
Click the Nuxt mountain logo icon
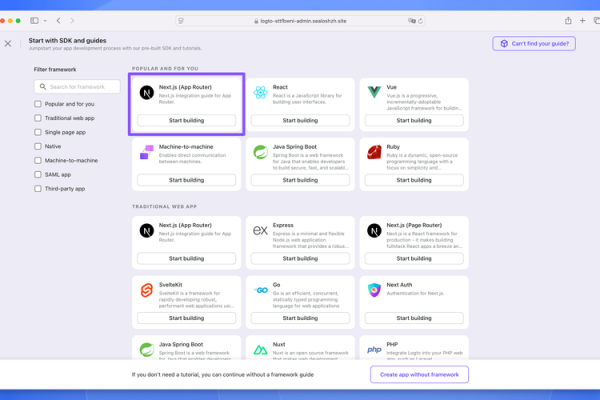coord(260,350)
